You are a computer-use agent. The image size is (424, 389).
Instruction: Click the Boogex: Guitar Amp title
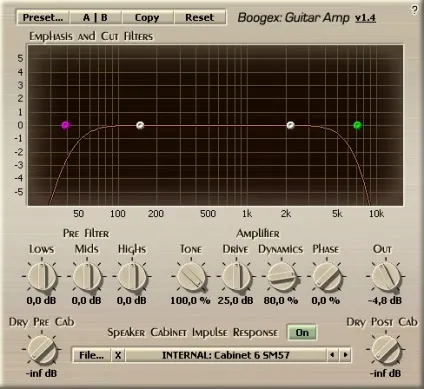click(x=294, y=18)
